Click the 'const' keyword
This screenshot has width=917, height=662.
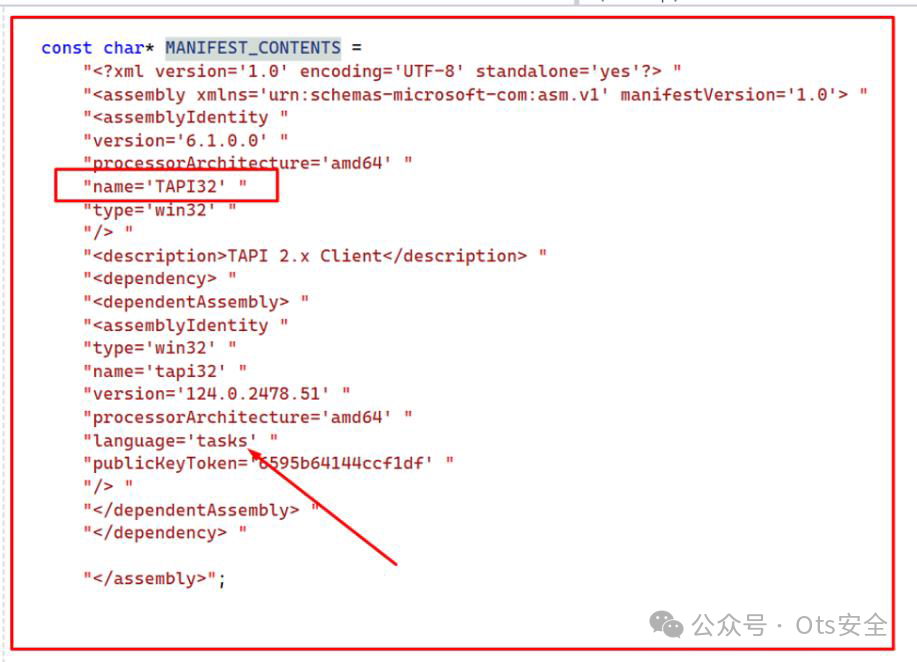[67, 48]
